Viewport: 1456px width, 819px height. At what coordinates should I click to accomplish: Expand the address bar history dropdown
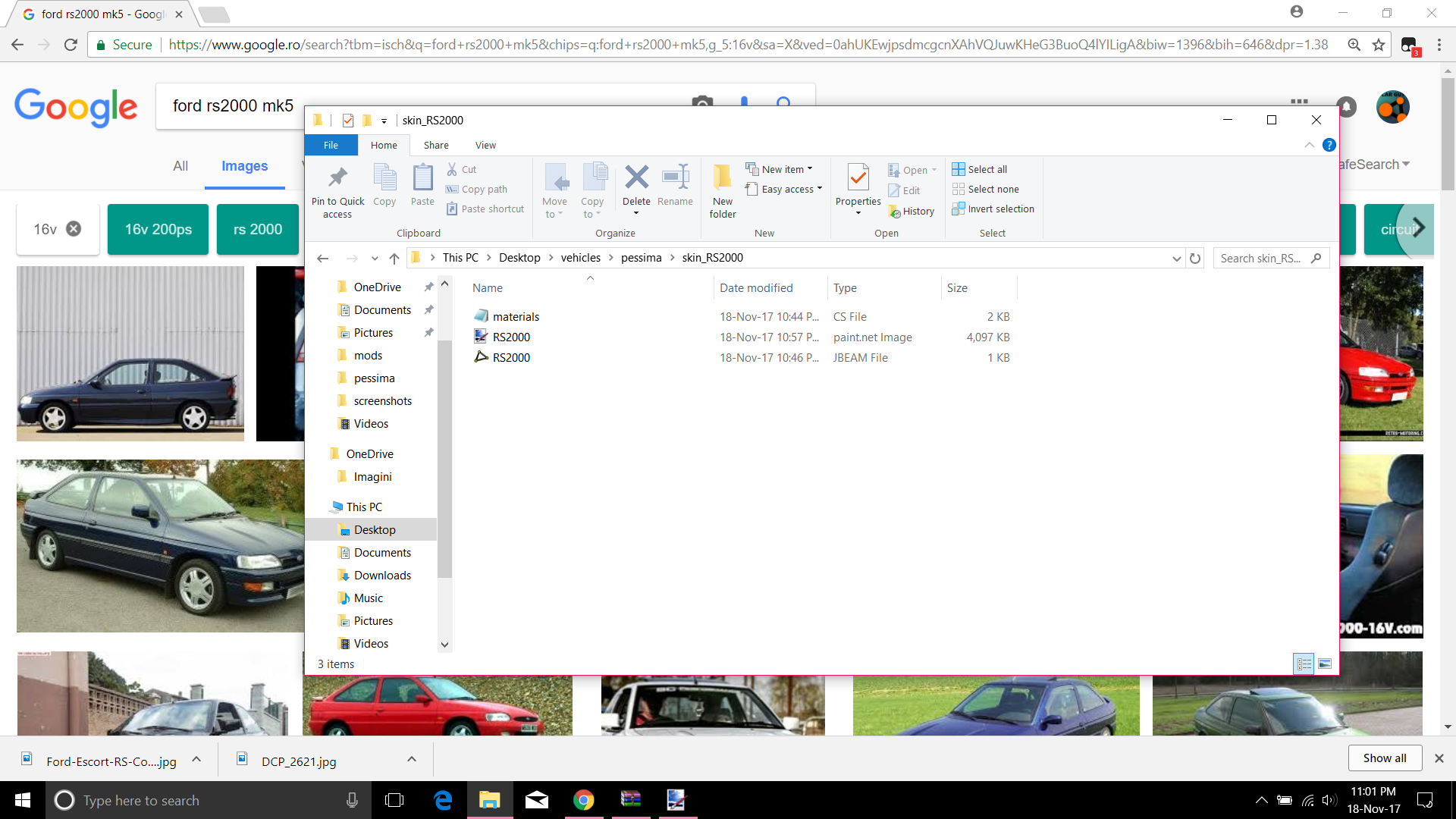(1176, 258)
